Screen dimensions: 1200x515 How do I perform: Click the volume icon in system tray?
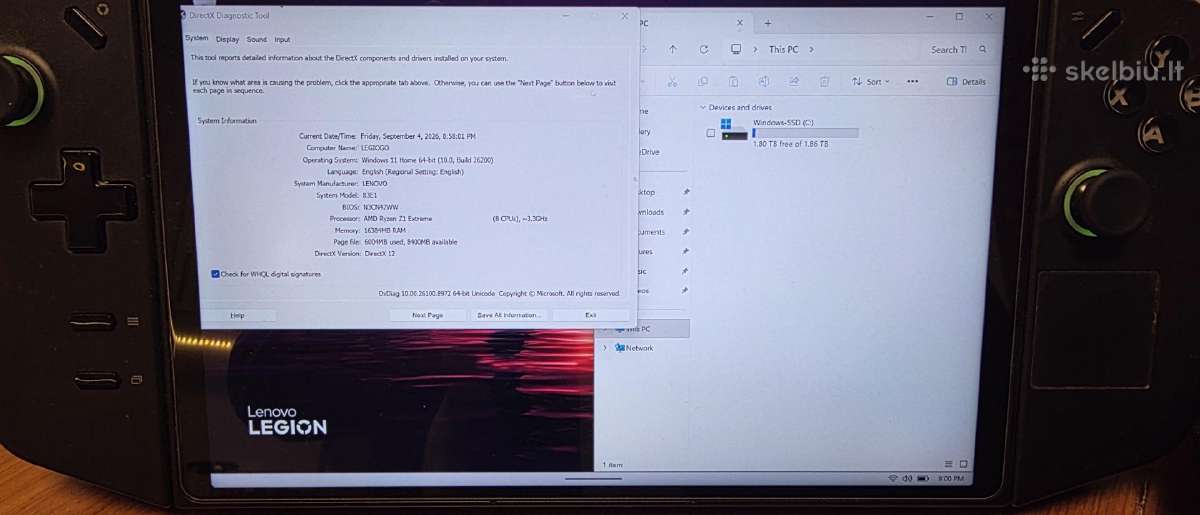click(x=906, y=479)
